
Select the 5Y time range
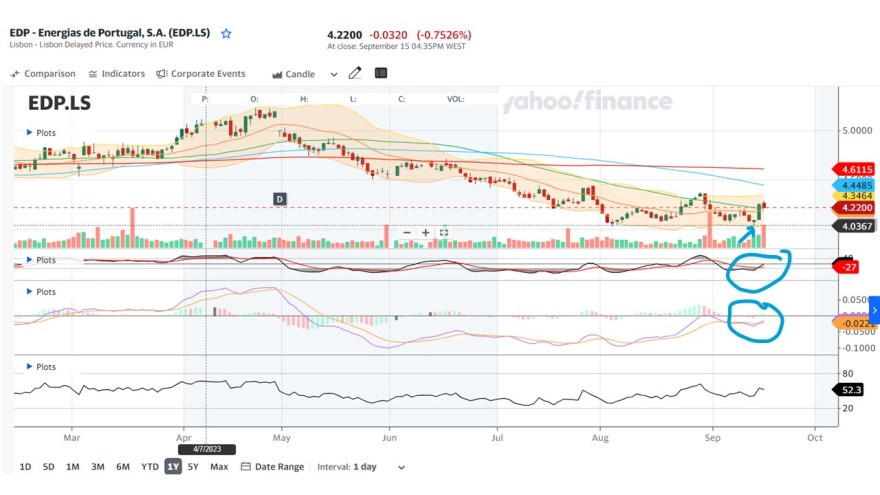tap(193, 466)
